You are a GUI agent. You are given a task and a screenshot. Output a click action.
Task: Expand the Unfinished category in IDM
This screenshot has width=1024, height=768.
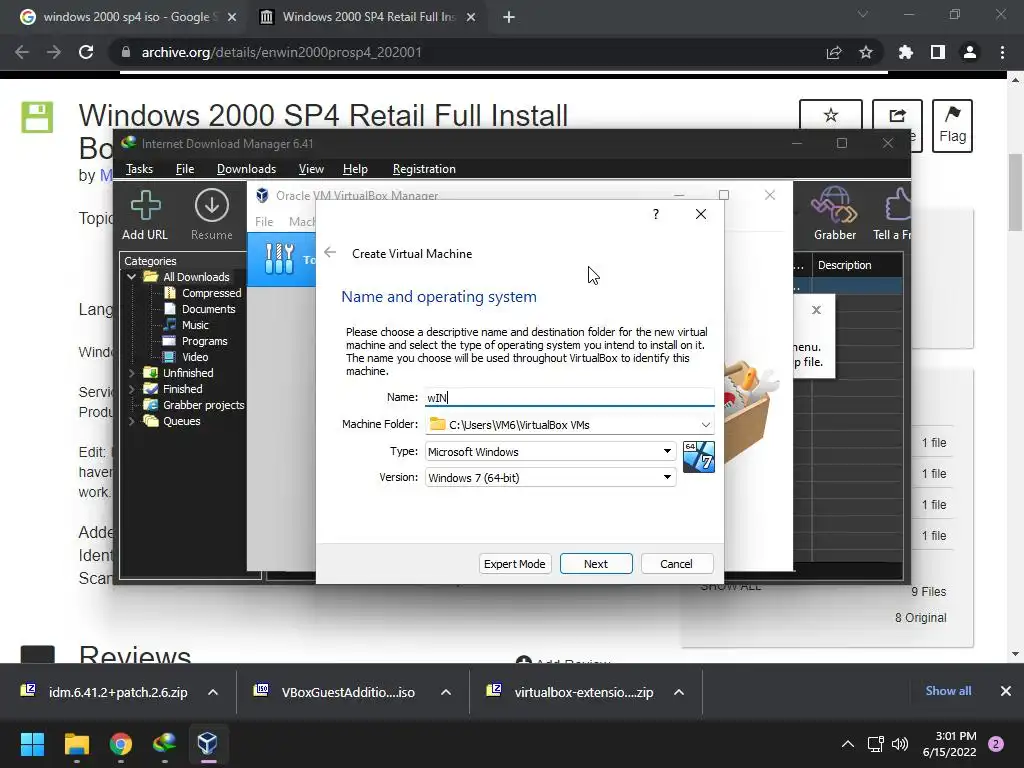[131, 373]
